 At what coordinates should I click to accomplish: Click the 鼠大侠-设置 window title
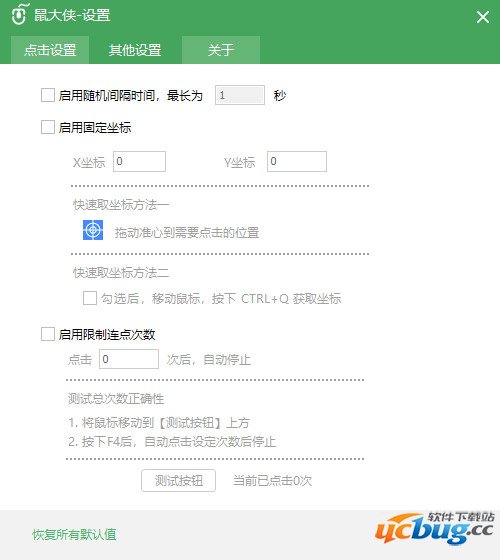pos(72,15)
